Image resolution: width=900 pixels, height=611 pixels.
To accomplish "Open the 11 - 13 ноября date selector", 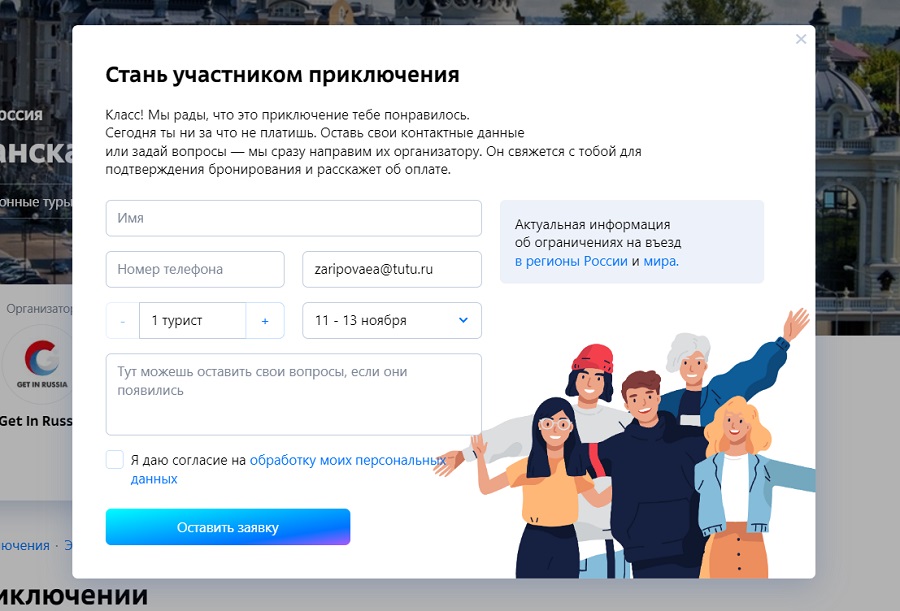I will (x=391, y=320).
